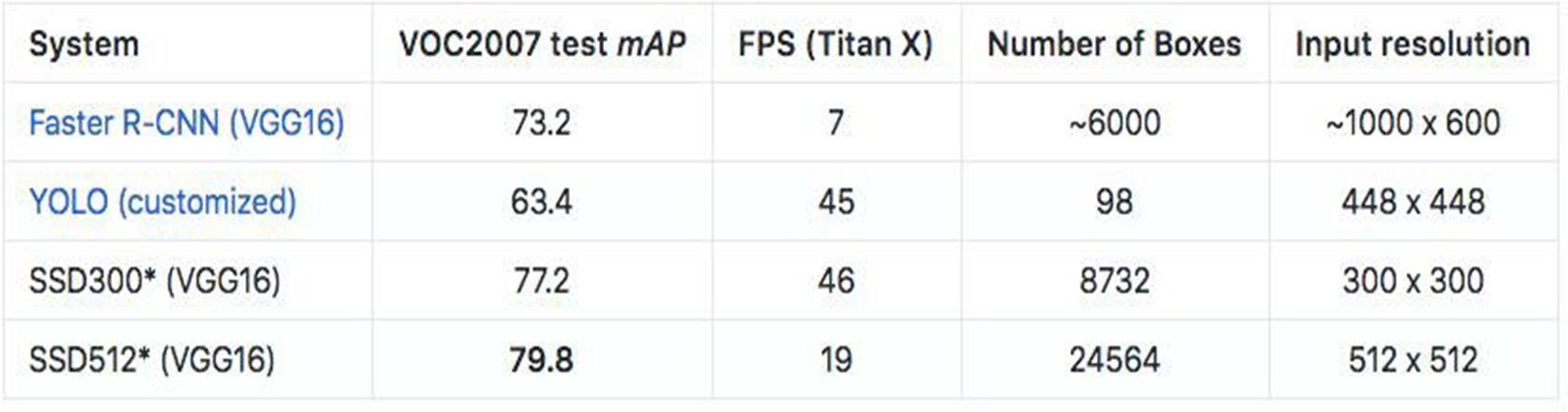Click the System column header
This screenshot has height=412, width=1568.
pos(84,44)
